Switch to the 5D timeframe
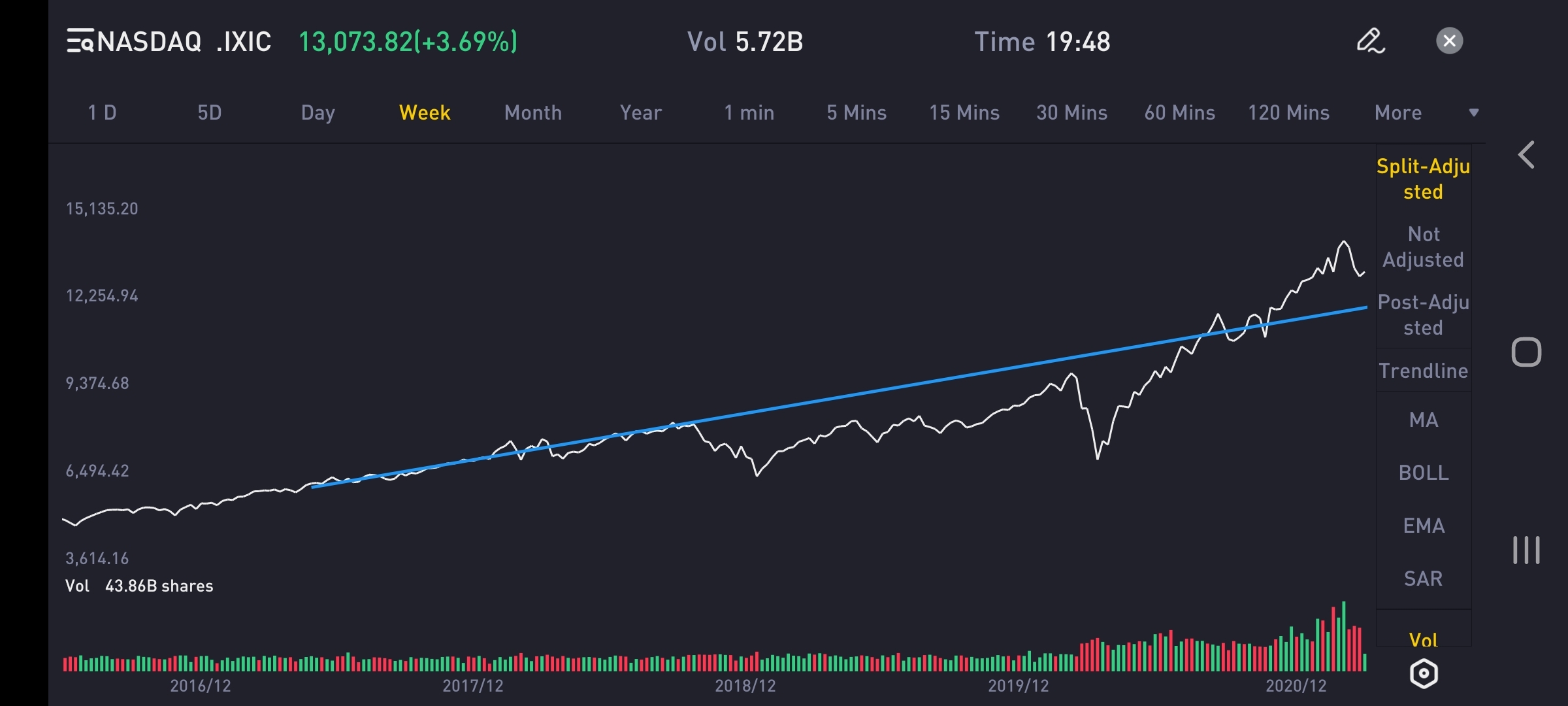The width and height of the screenshot is (1568, 706). tap(210, 112)
